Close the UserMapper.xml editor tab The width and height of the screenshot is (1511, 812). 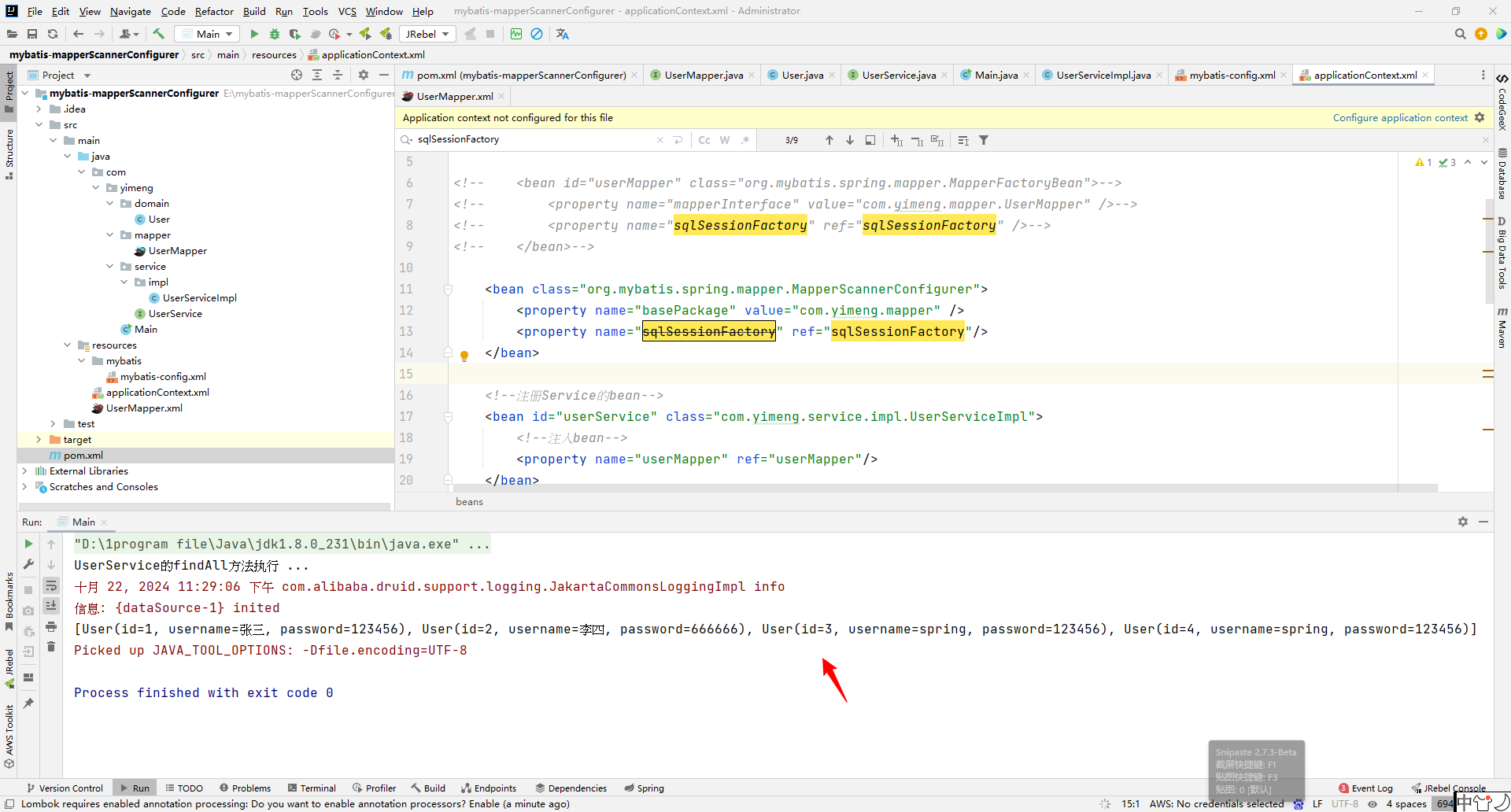click(501, 96)
